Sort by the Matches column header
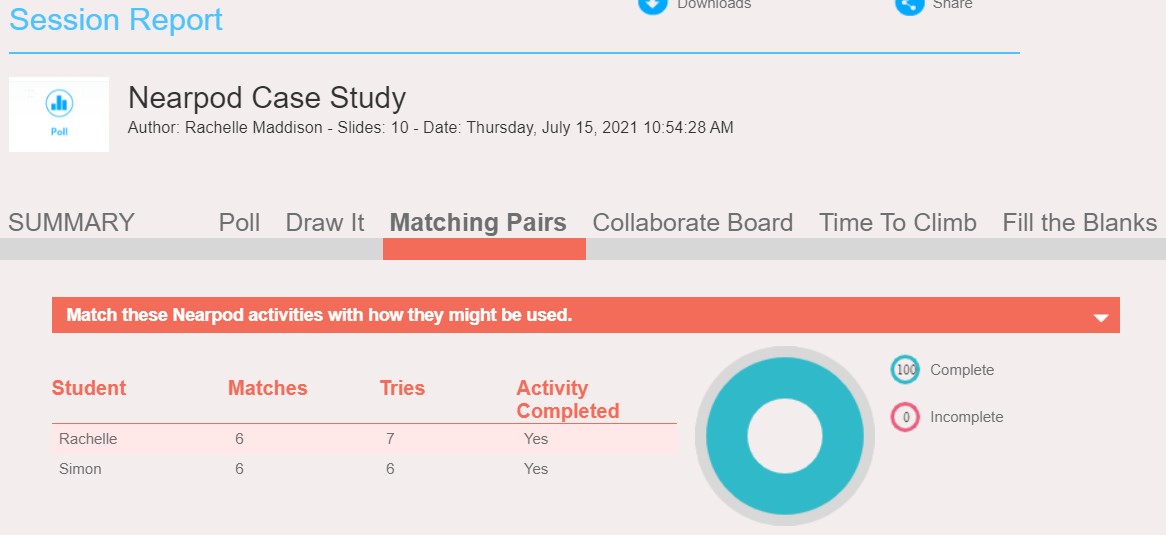The width and height of the screenshot is (1166, 535). (268, 388)
